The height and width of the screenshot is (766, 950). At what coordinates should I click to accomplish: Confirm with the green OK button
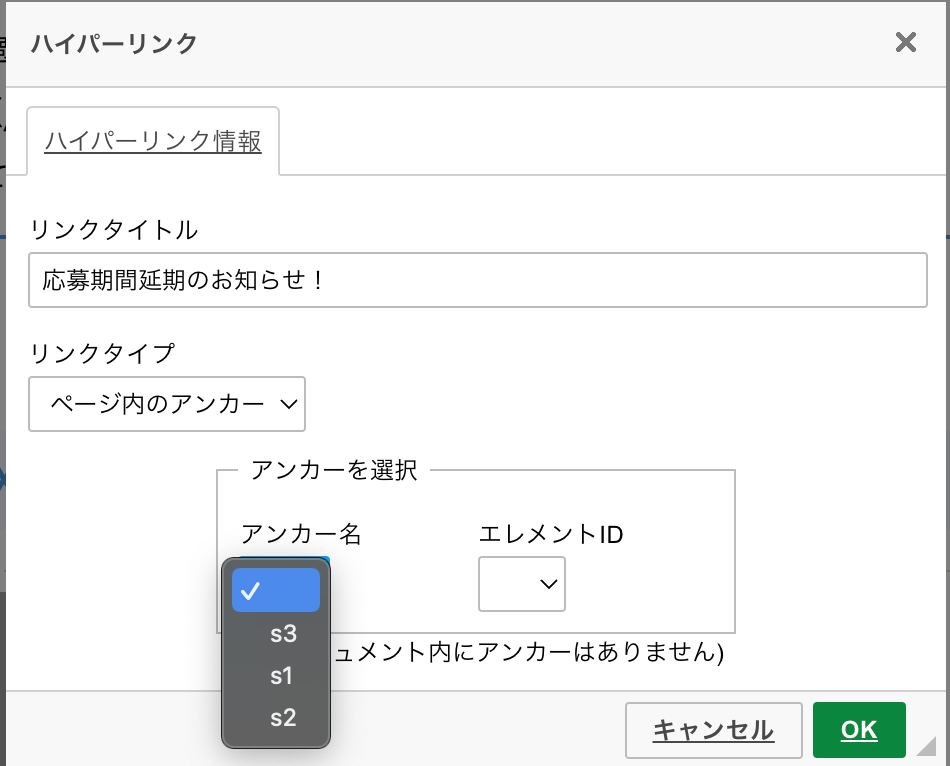pos(859,730)
